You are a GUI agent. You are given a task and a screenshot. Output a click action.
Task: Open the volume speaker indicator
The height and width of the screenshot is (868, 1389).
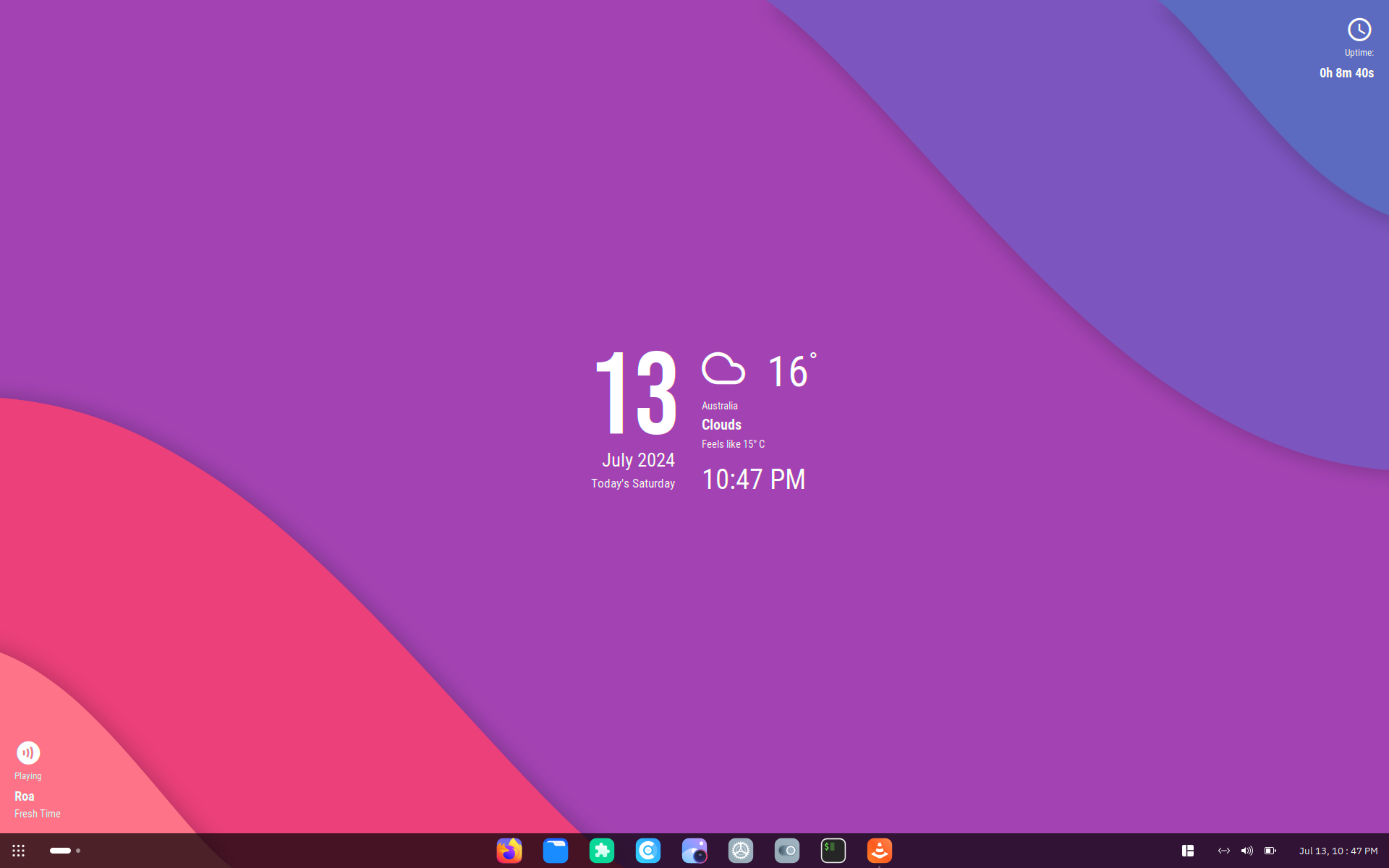click(1247, 851)
